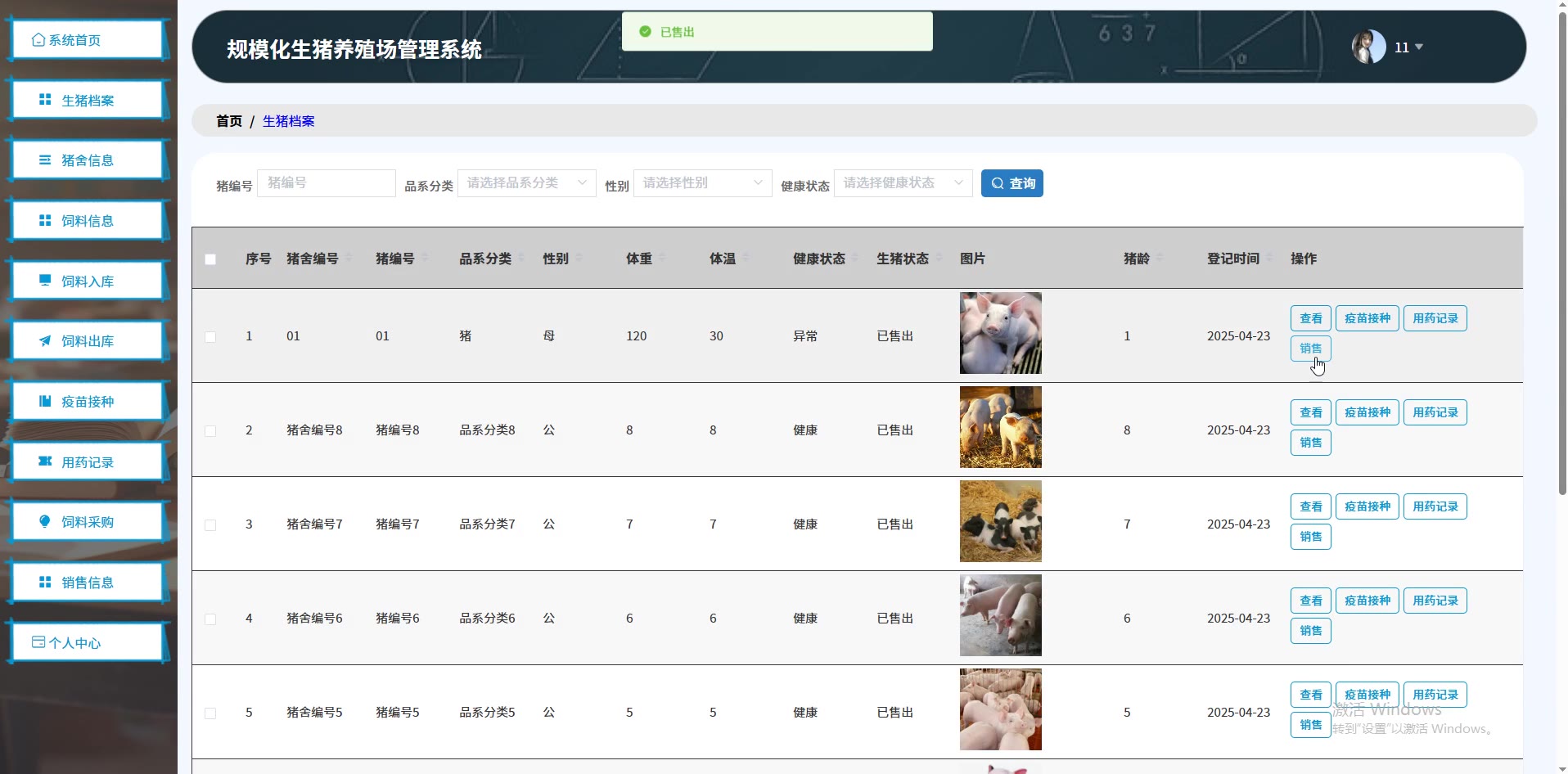Click the list icon for 猪舍信息

coord(45,160)
